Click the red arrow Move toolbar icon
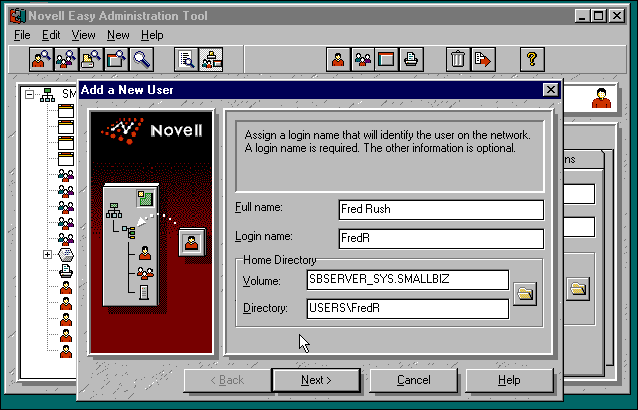 coord(483,59)
